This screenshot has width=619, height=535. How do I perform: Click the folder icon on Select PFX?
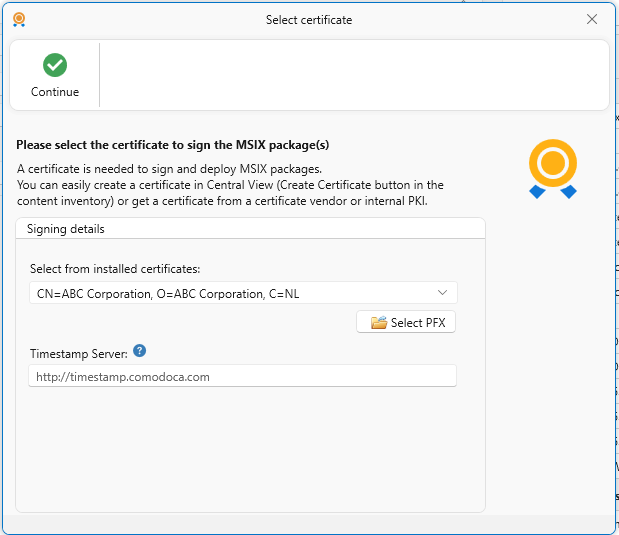(x=378, y=322)
